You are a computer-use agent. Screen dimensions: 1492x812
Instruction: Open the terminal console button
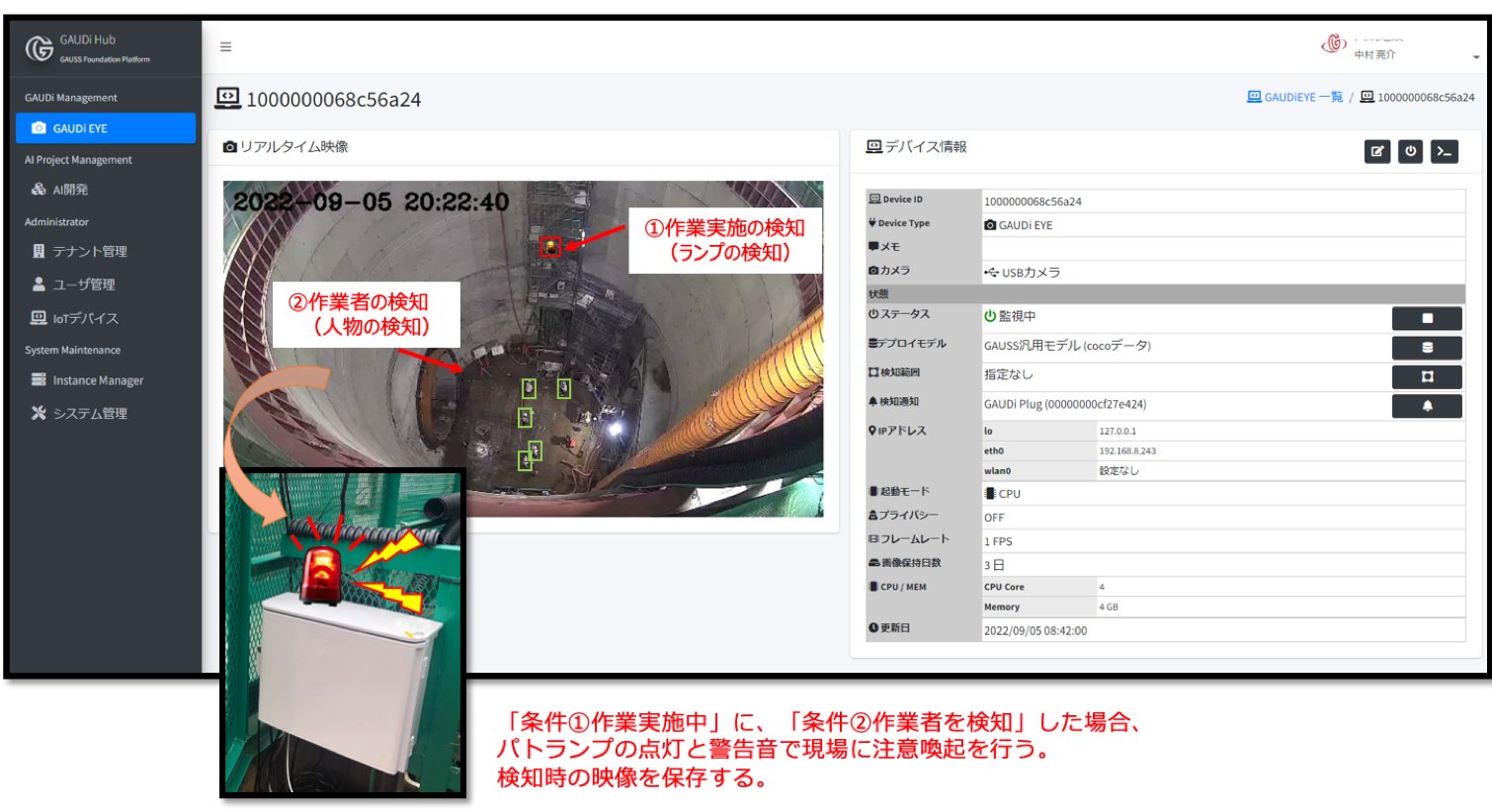[1445, 151]
